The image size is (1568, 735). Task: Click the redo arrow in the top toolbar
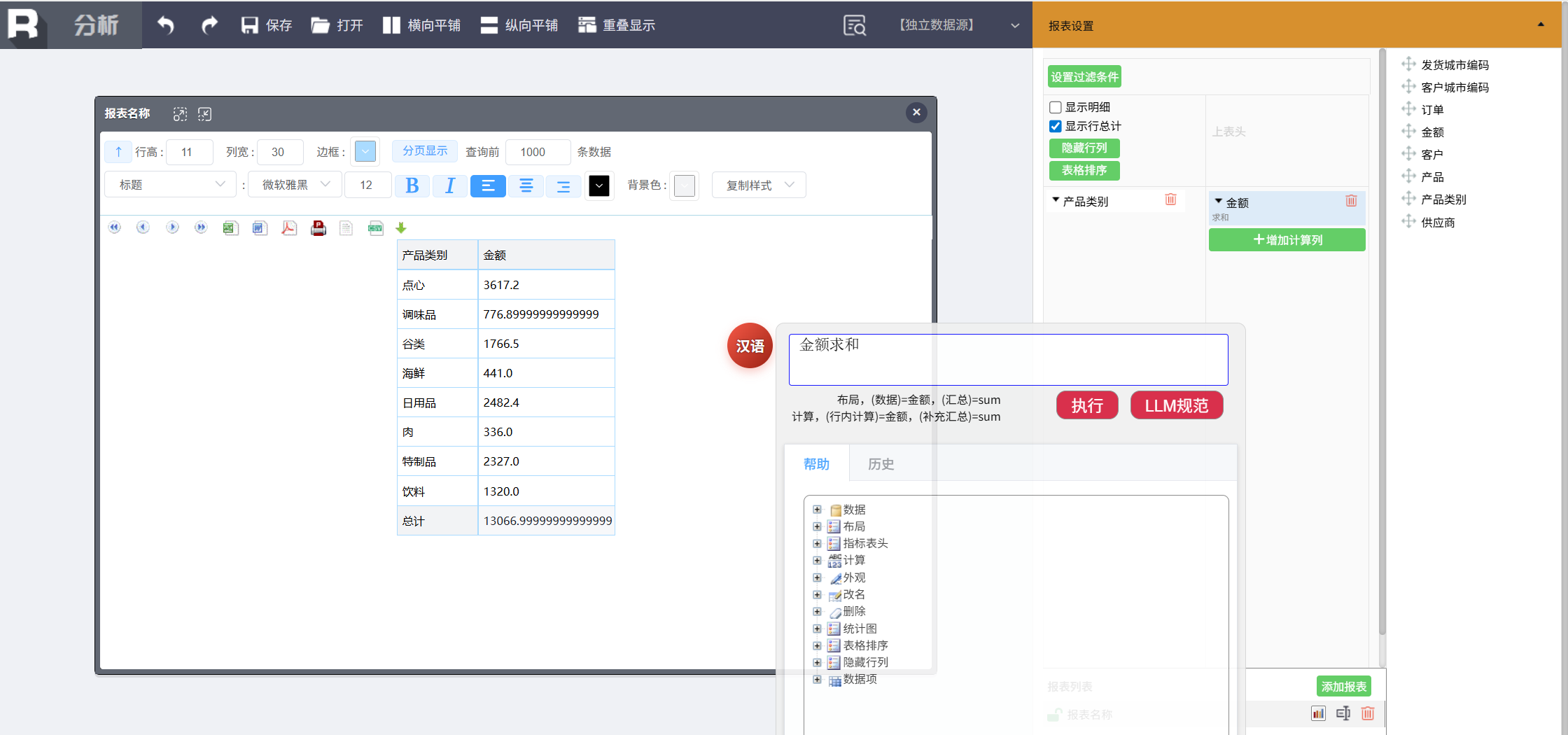pos(209,25)
